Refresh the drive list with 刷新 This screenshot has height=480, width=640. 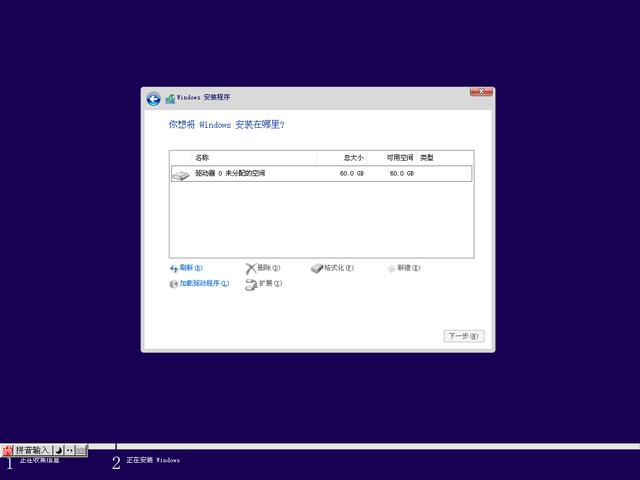pyautogui.click(x=187, y=268)
